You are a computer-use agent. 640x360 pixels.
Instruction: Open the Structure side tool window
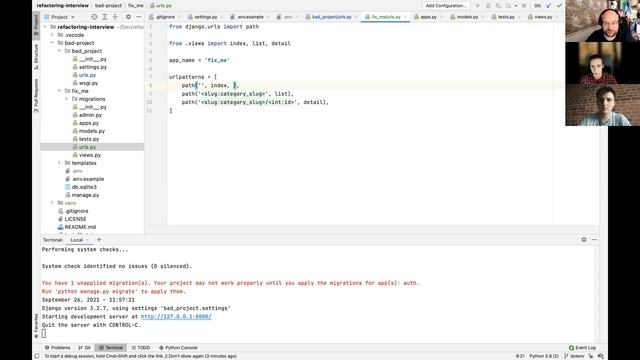[36, 57]
